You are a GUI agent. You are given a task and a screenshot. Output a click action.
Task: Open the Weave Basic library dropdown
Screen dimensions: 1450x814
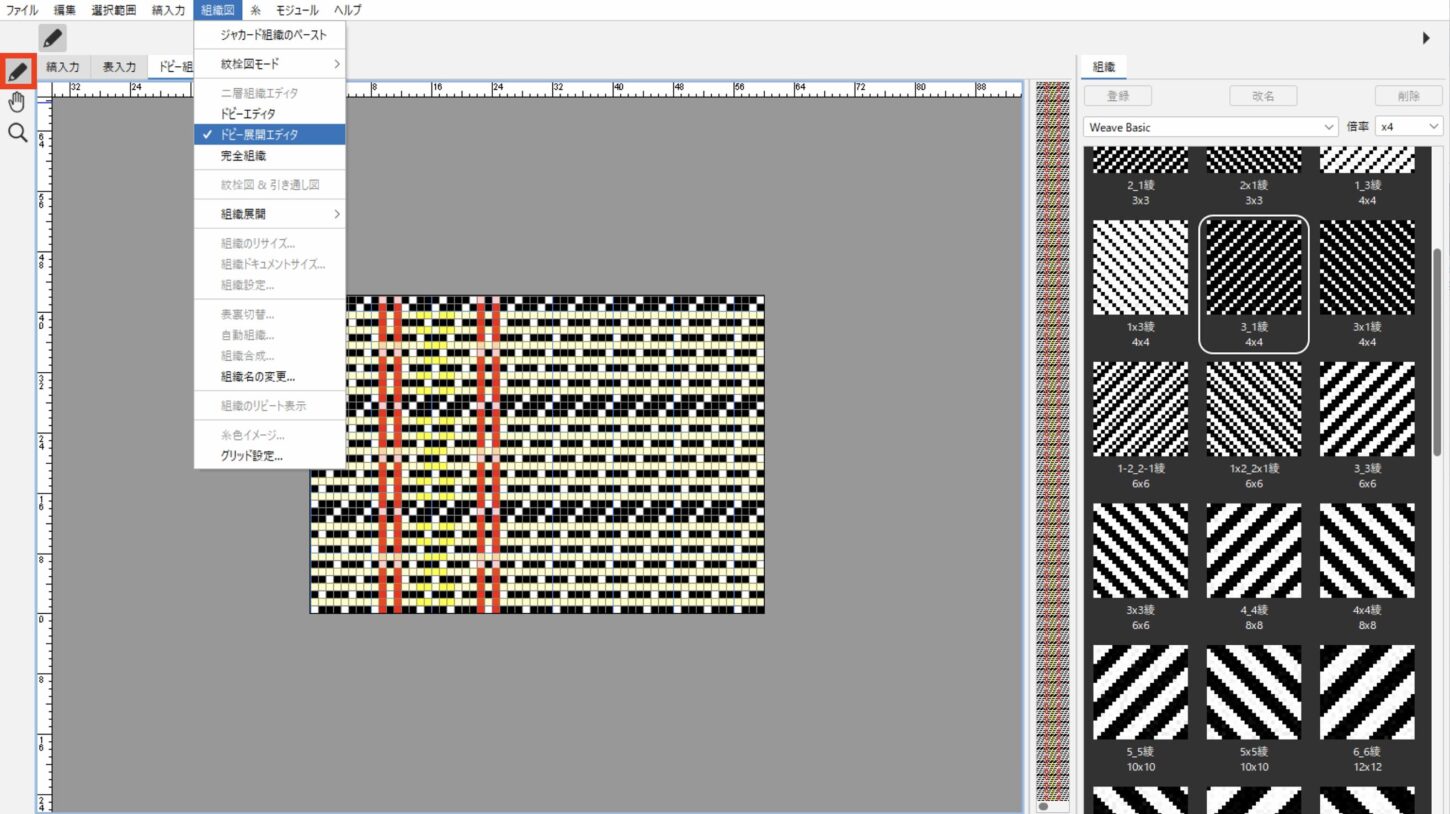pos(1211,127)
